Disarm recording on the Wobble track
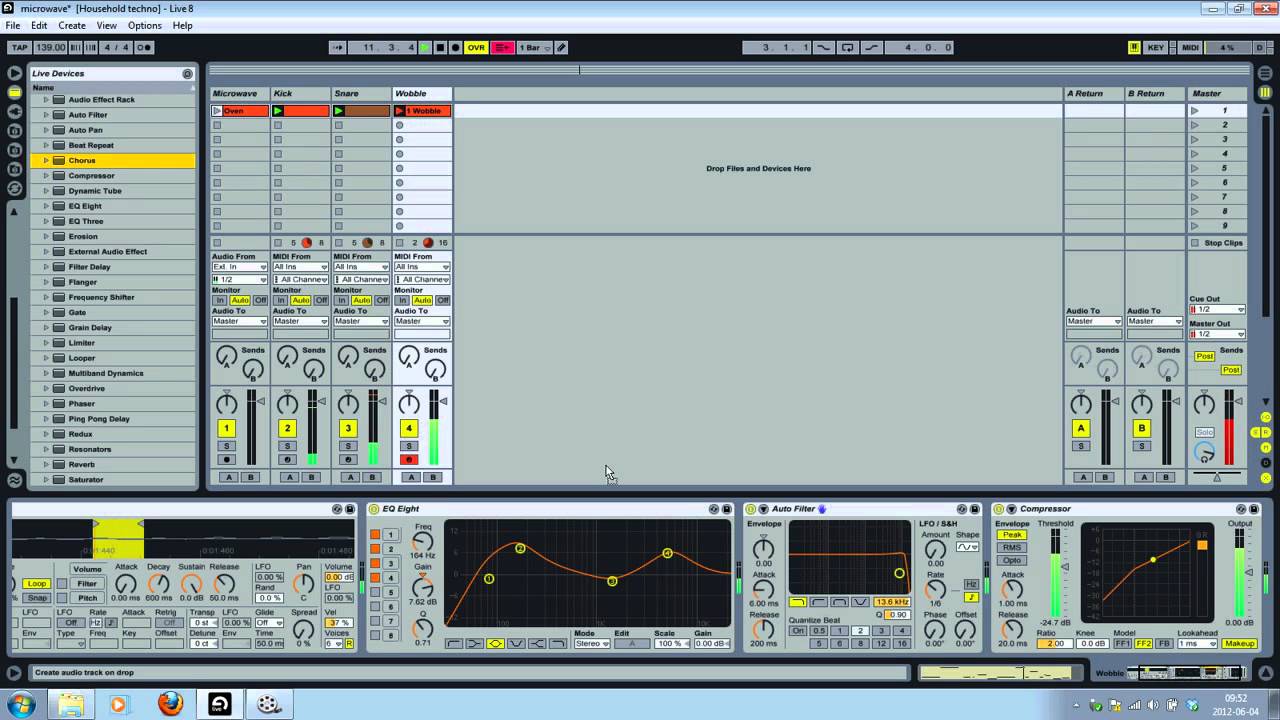This screenshot has height=720, width=1280. 409,460
